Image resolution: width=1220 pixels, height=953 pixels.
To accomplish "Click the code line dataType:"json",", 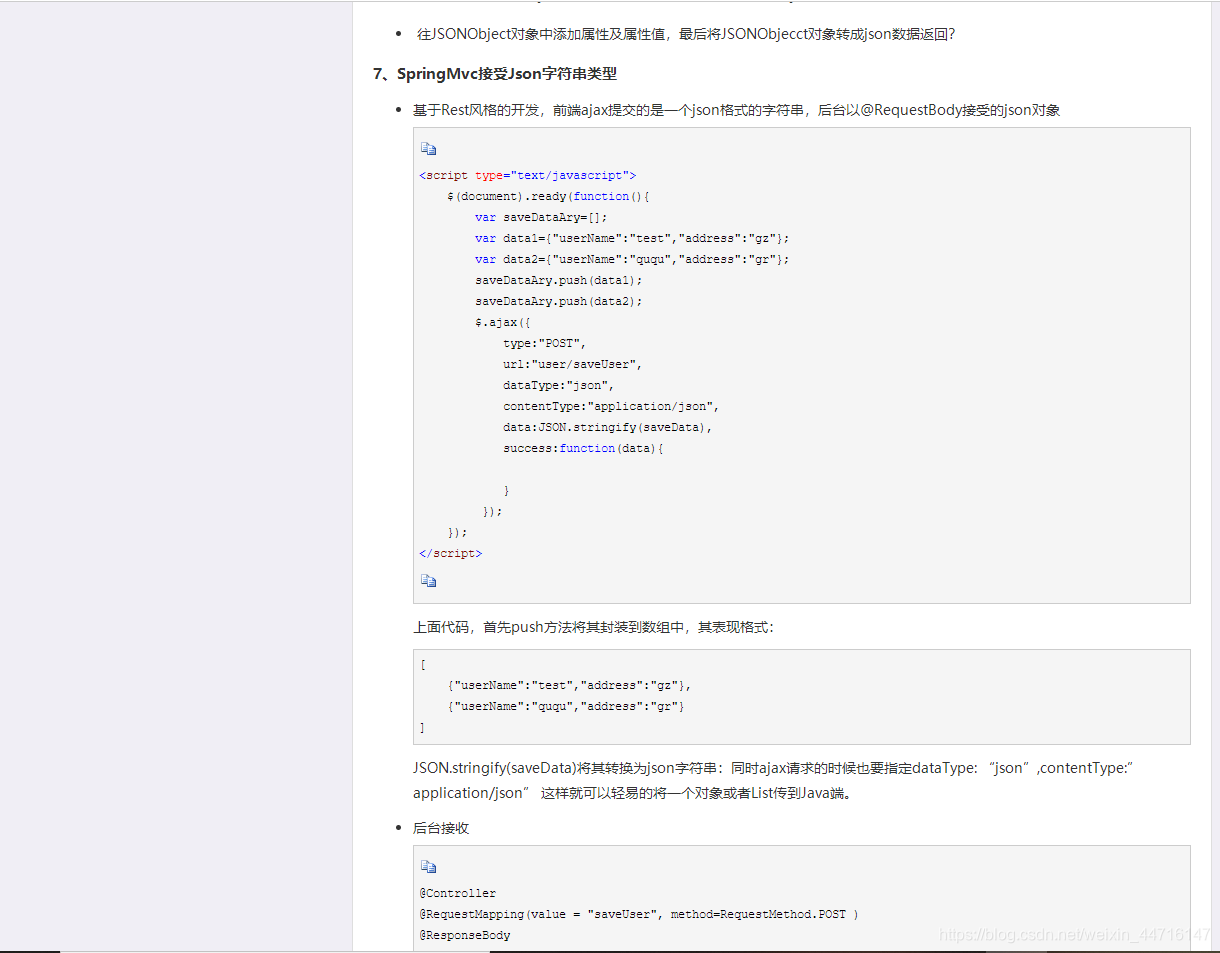I will point(559,385).
